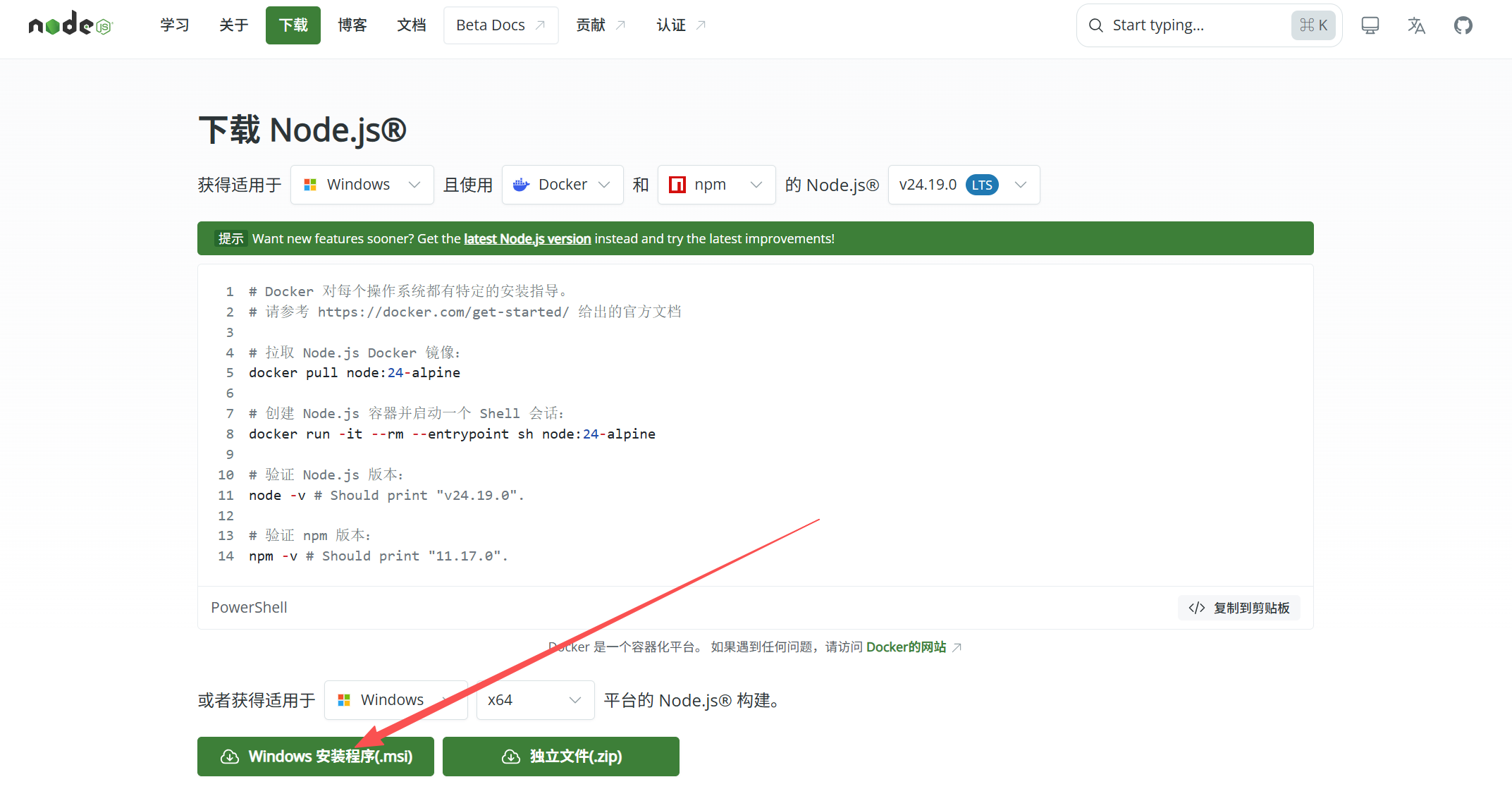The image size is (1512, 808).
Task: Expand the v24.19.0 version dropdown
Action: coord(964,185)
